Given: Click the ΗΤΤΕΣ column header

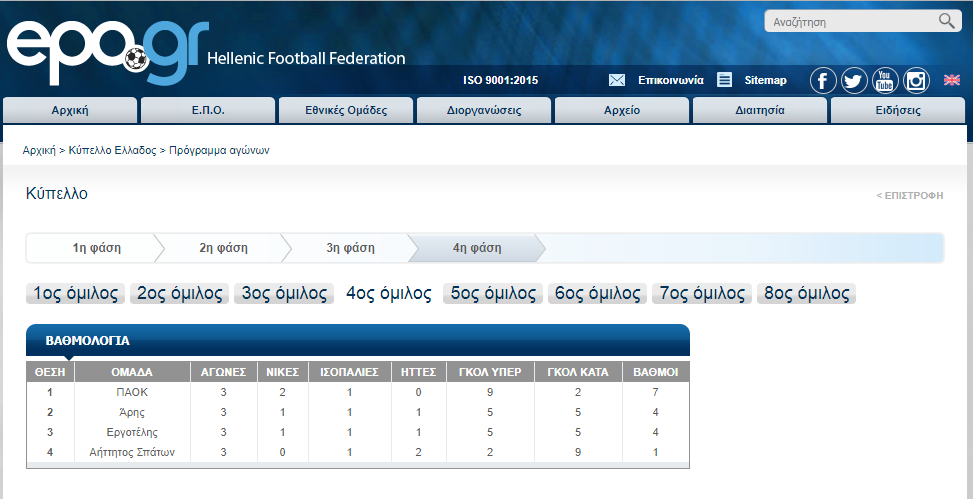Looking at the screenshot, I should tap(419, 372).
